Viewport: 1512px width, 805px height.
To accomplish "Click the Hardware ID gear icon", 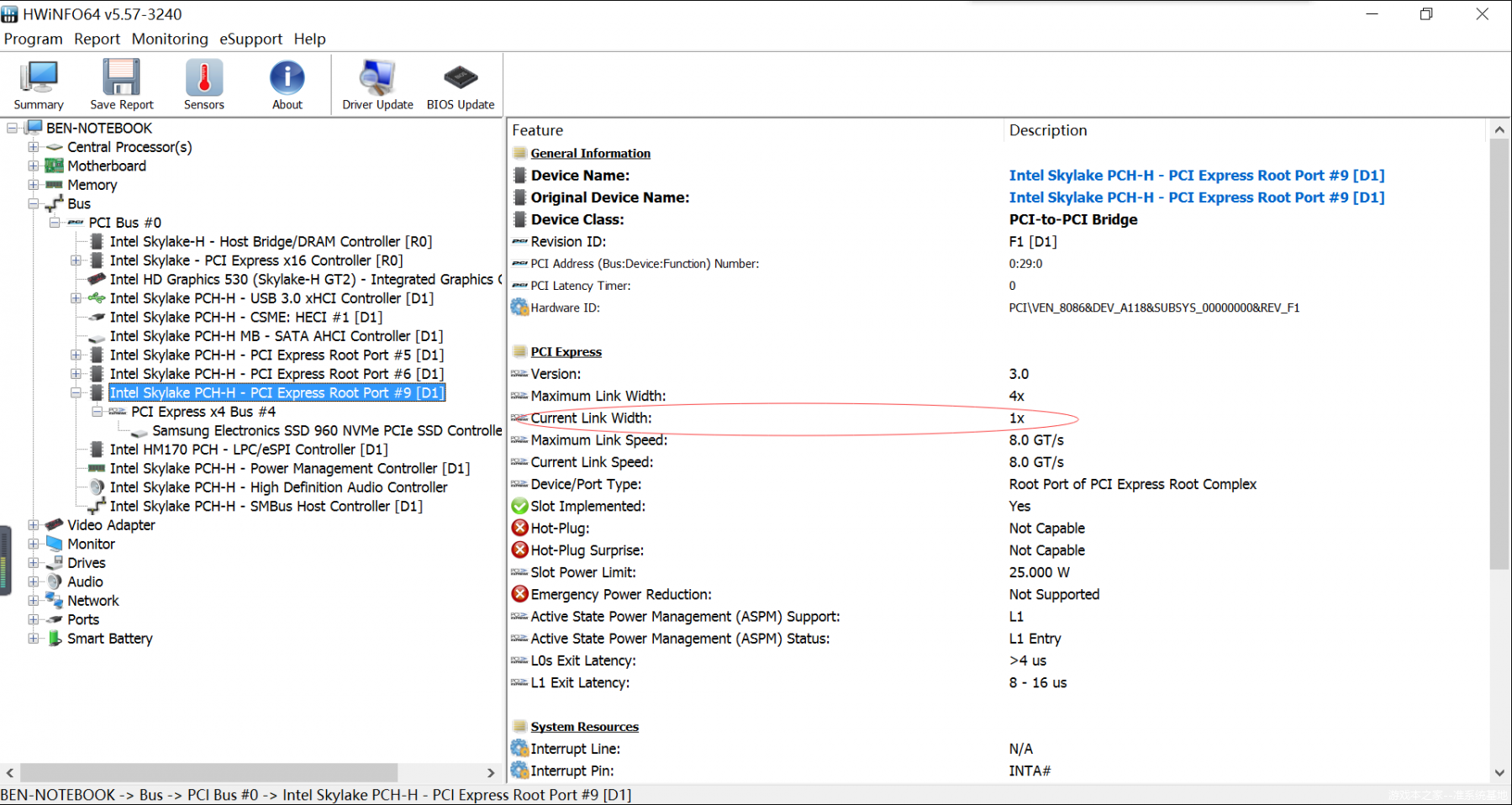I will point(519,308).
